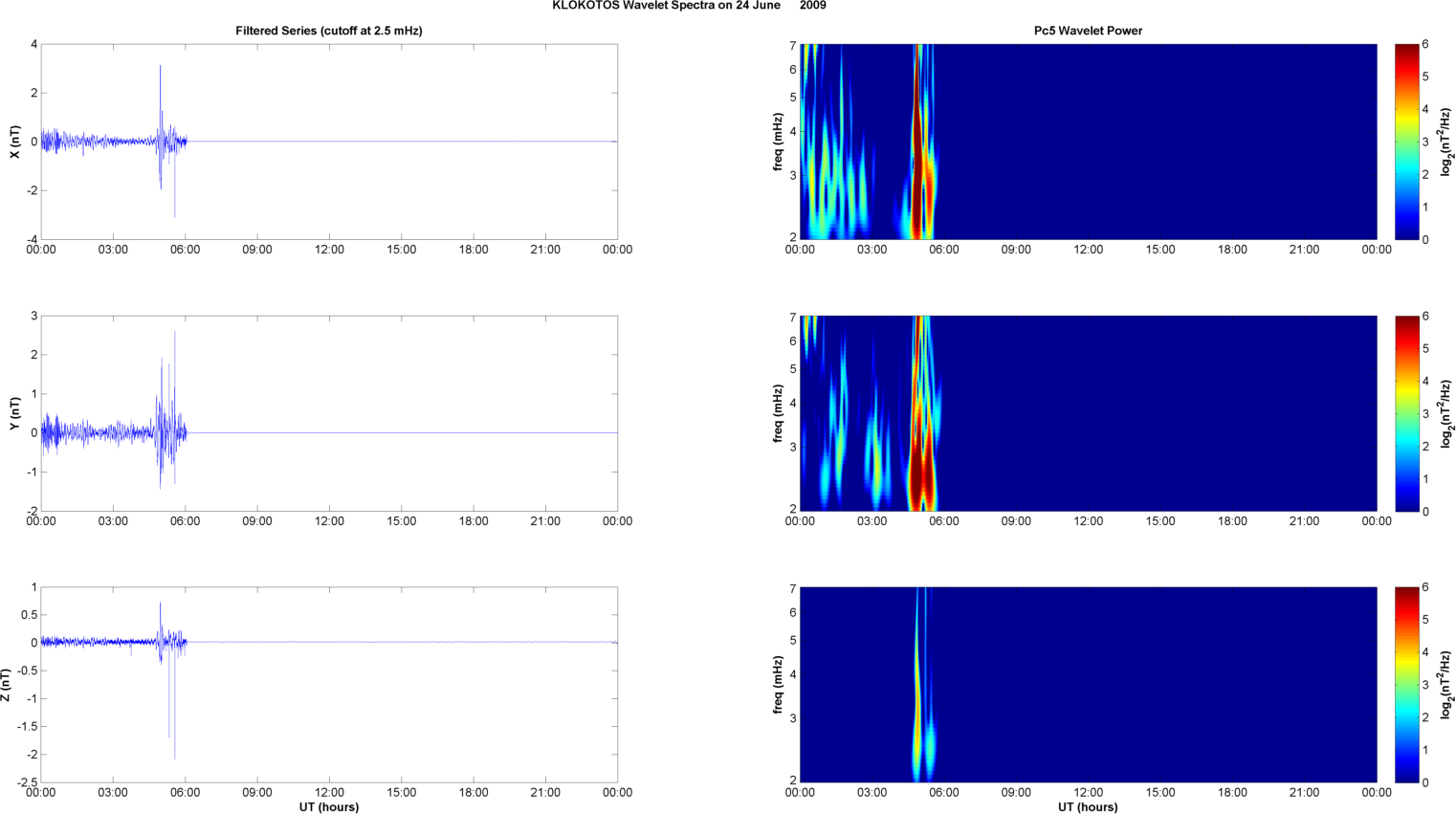Select the 'Pc5 Wavelet Power' heading
This screenshot has height=814, width=1456.
[x=1088, y=31]
